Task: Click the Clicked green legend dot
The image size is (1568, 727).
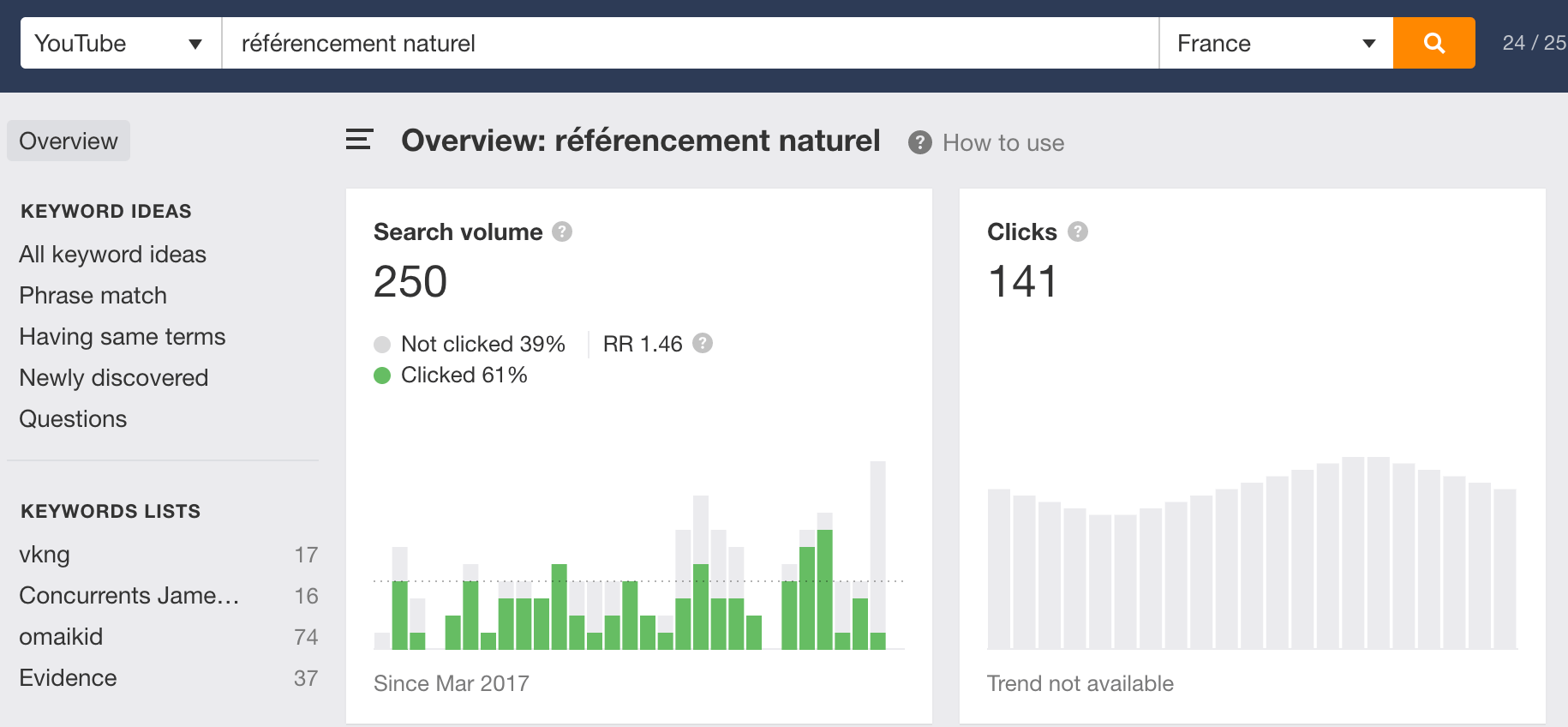Action: (x=382, y=376)
